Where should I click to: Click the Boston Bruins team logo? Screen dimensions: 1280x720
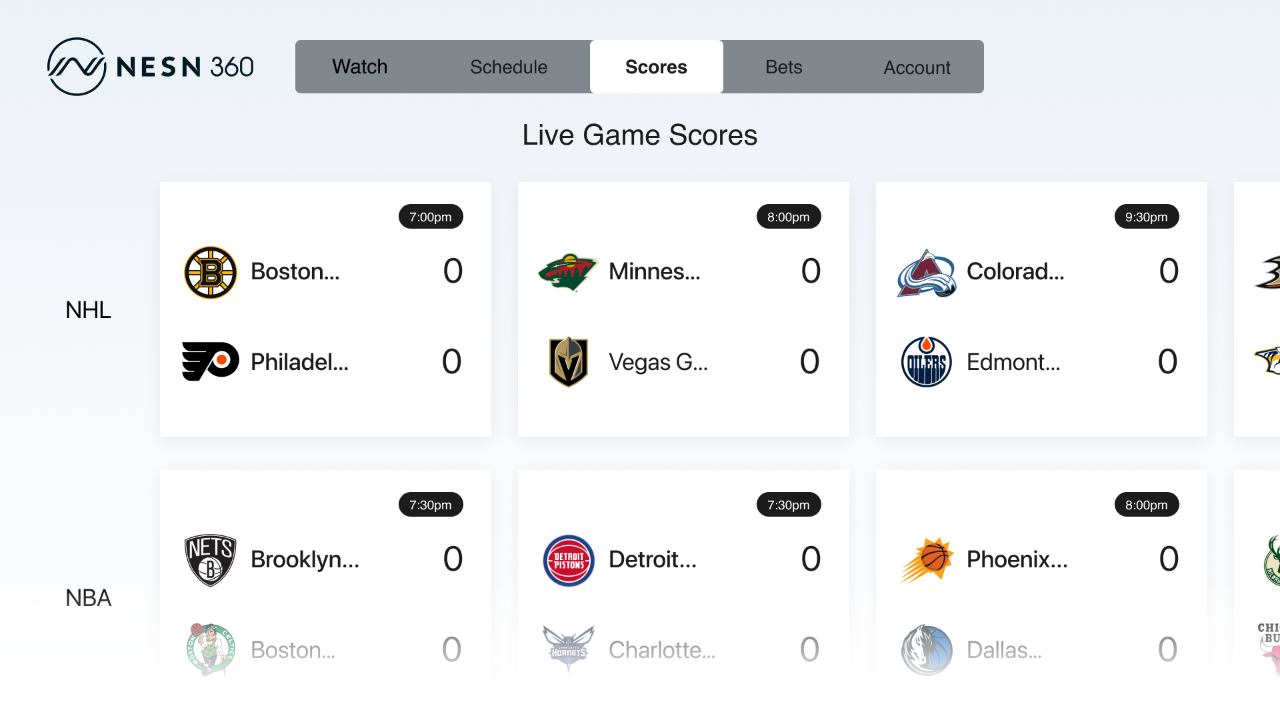211,271
